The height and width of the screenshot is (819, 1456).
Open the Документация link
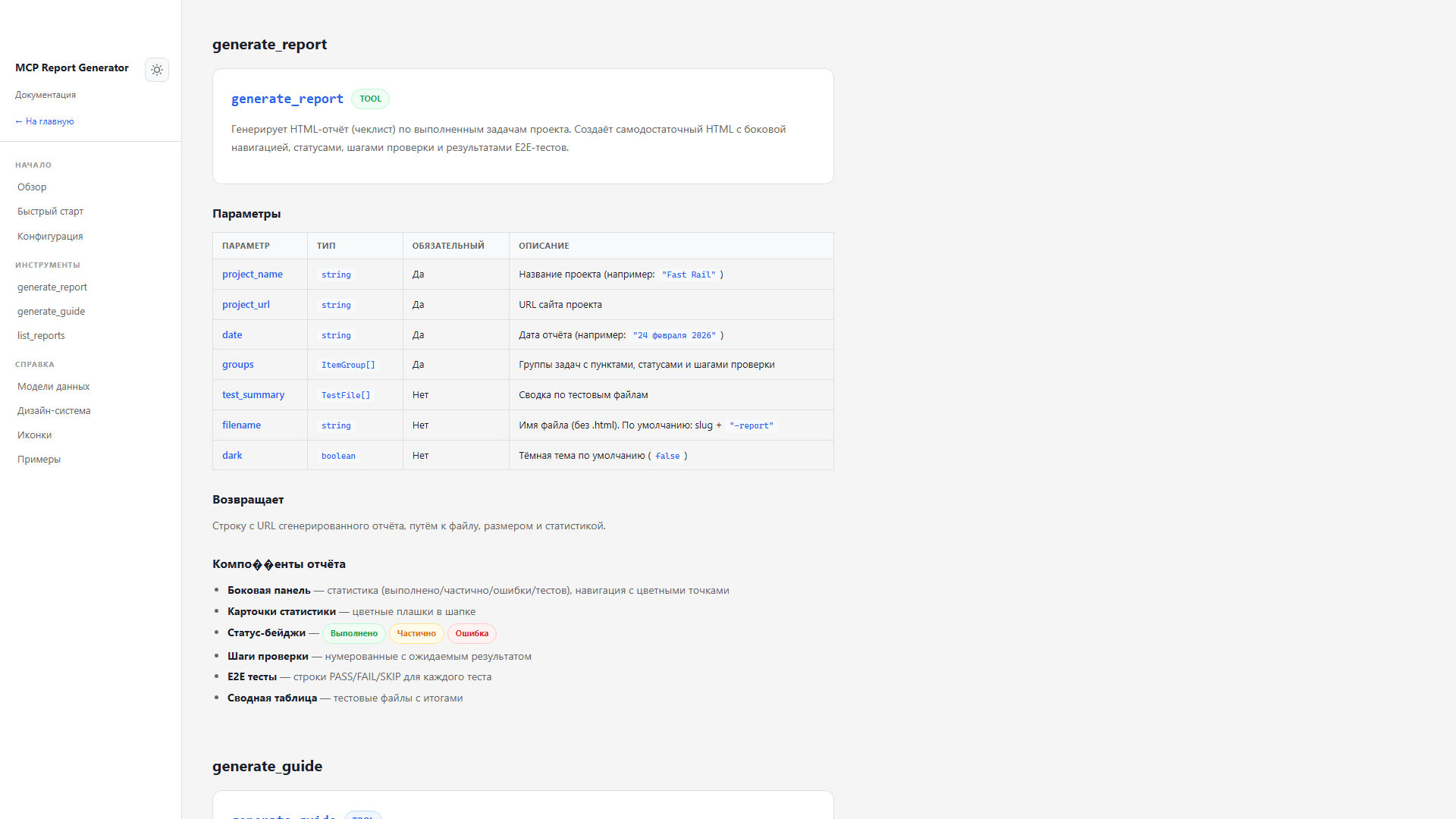pos(45,94)
